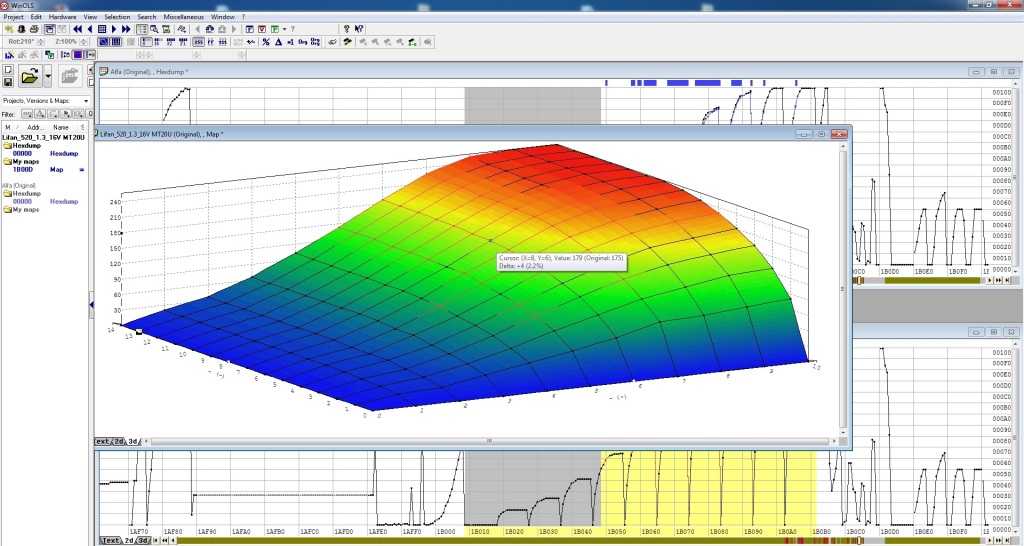Click map window horizontal scrollbar
Viewport: 1024px width, 546px height.
coord(489,442)
